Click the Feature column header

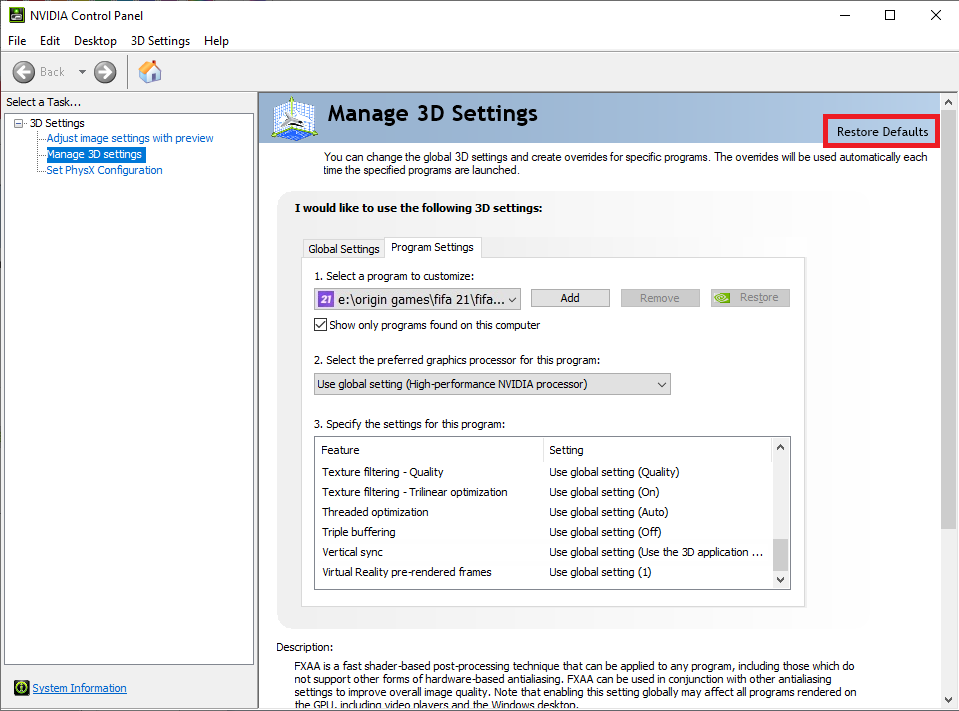click(x=429, y=450)
